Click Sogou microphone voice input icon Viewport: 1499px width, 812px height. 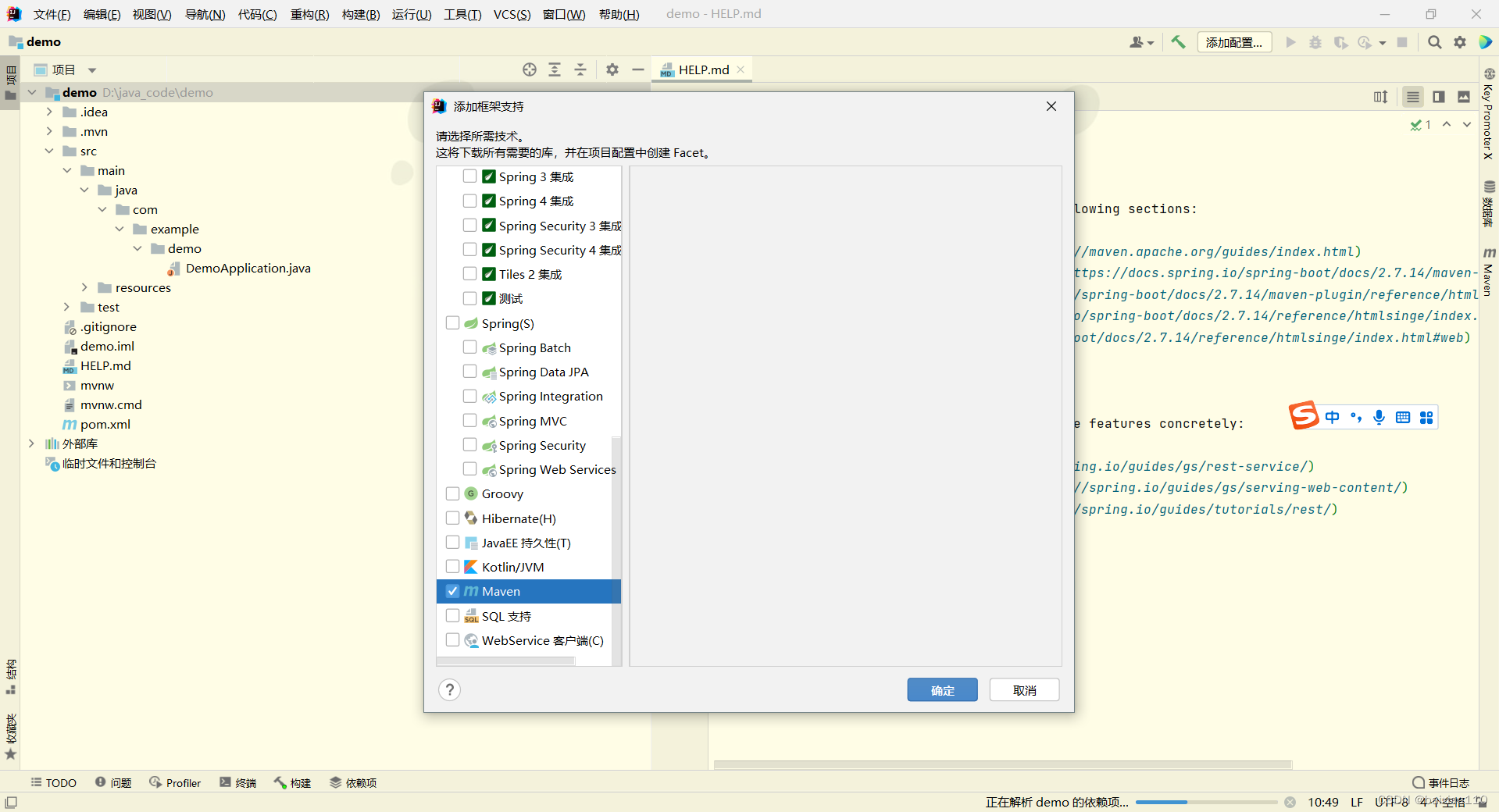click(x=1379, y=417)
